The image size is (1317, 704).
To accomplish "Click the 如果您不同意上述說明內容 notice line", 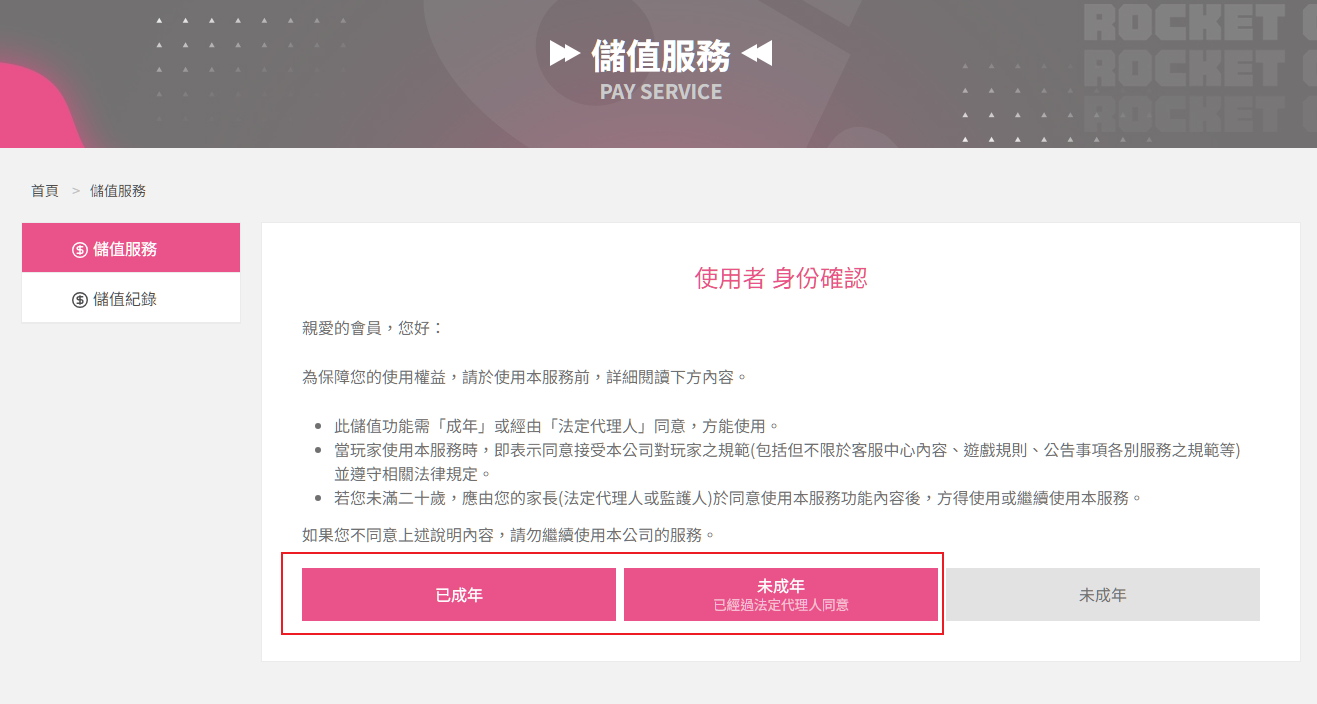I will tap(510, 535).
